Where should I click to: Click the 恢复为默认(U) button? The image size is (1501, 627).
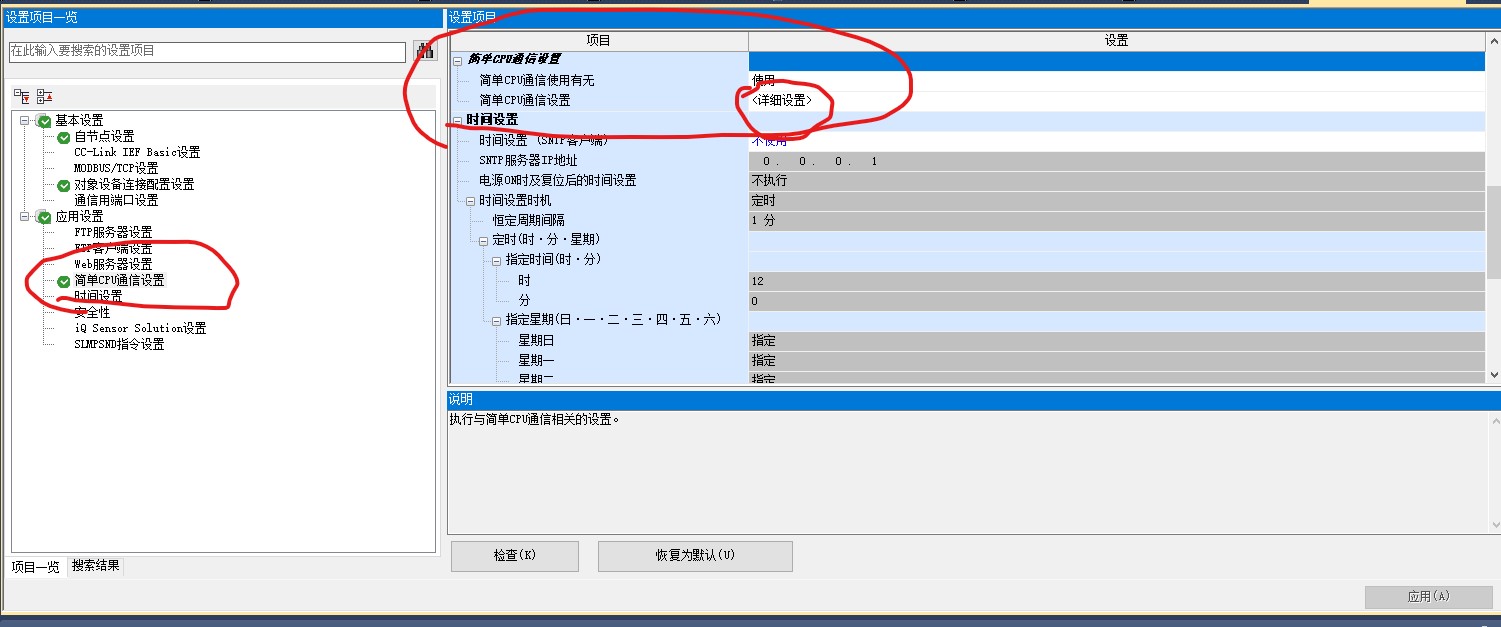[x=694, y=555]
